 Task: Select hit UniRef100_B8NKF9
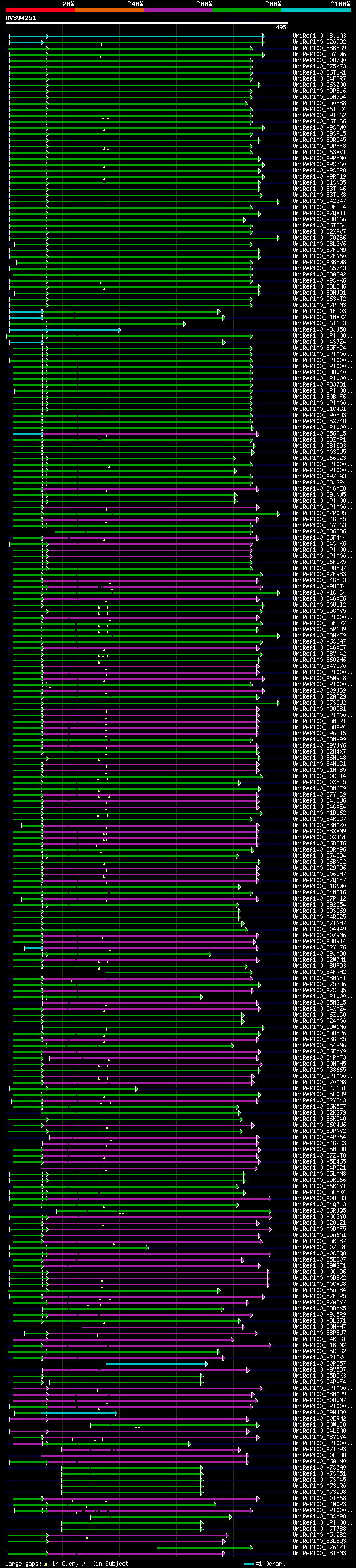[x=319, y=635]
